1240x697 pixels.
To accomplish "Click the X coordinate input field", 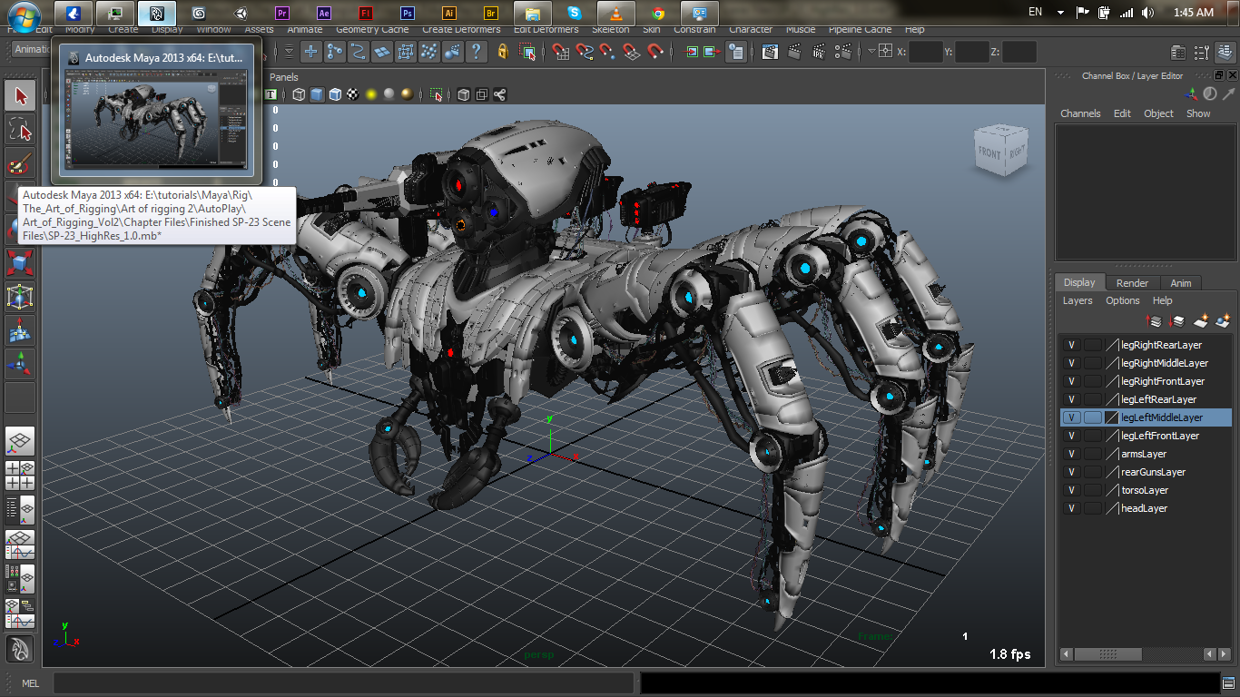I will tap(925, 52).
